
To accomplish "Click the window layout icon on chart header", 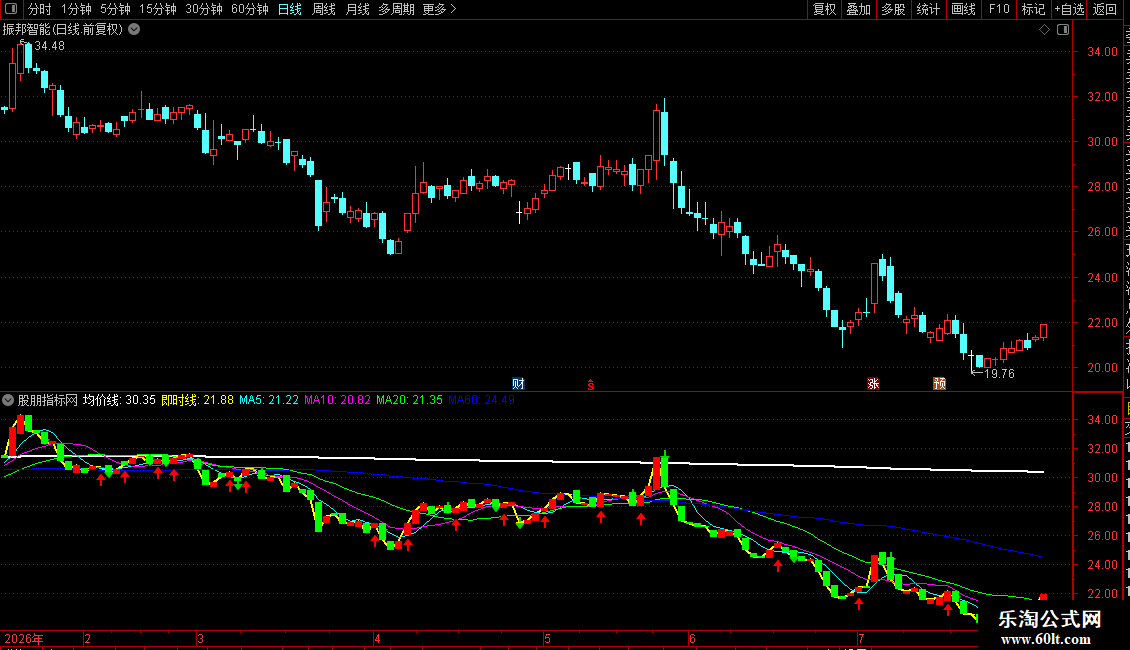I will [x=1063, y=30].
